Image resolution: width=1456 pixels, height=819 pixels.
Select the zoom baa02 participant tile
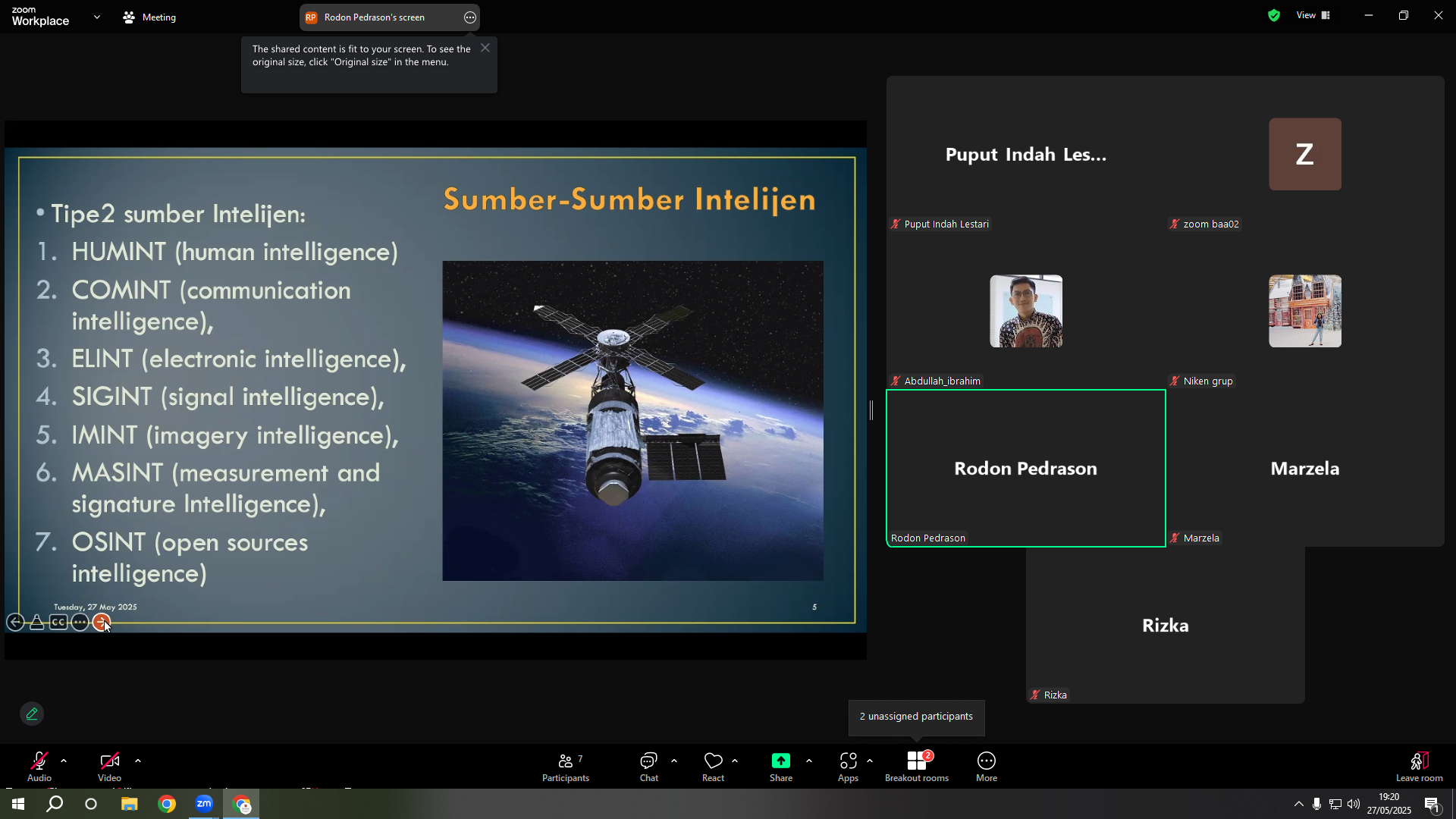point(1305,154)
